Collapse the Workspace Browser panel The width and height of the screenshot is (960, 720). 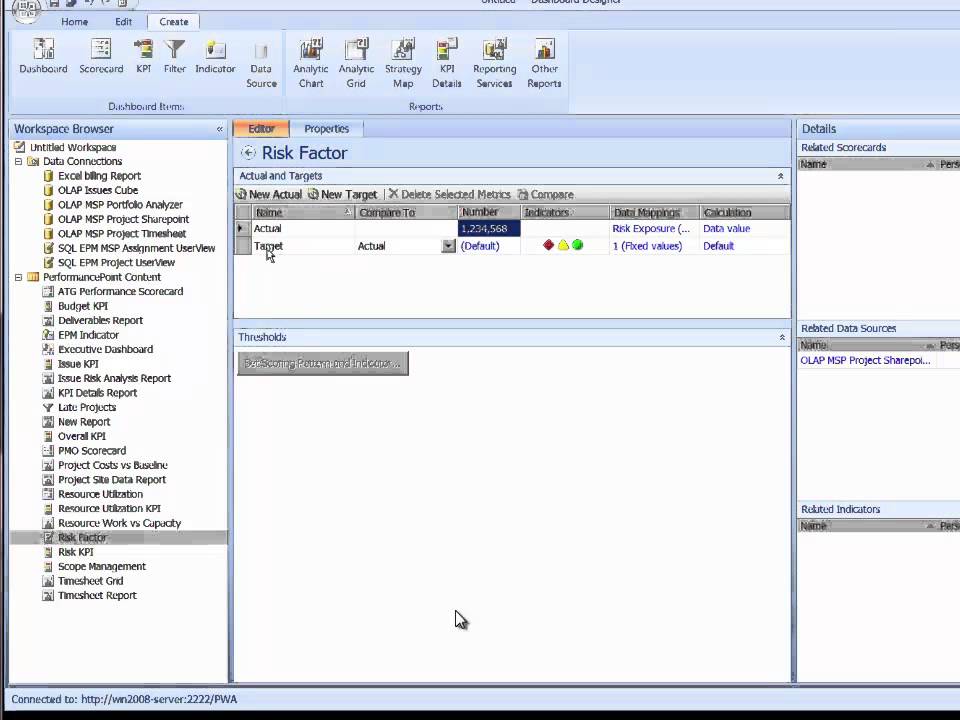coord(219,129)
